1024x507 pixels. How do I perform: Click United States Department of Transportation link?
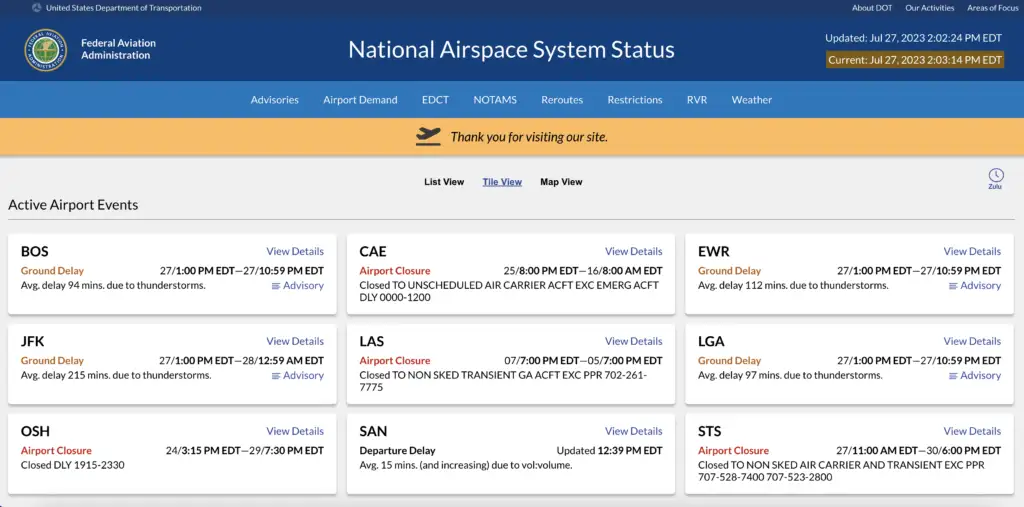click(123, 8)
